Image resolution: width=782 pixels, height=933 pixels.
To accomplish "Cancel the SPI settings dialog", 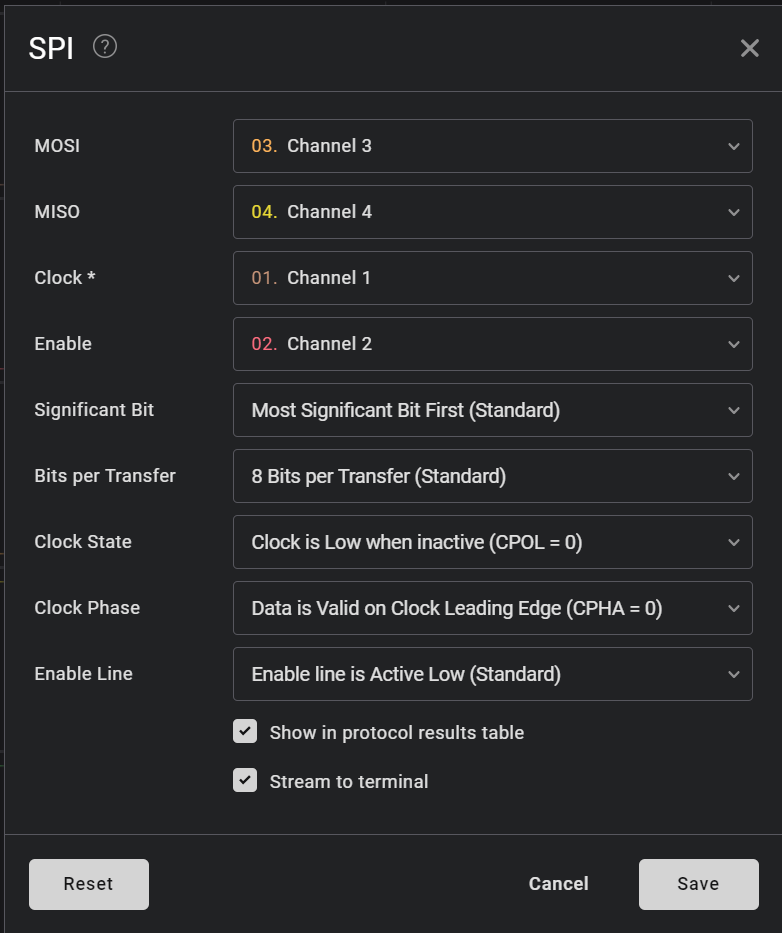I will pos(558,884).
